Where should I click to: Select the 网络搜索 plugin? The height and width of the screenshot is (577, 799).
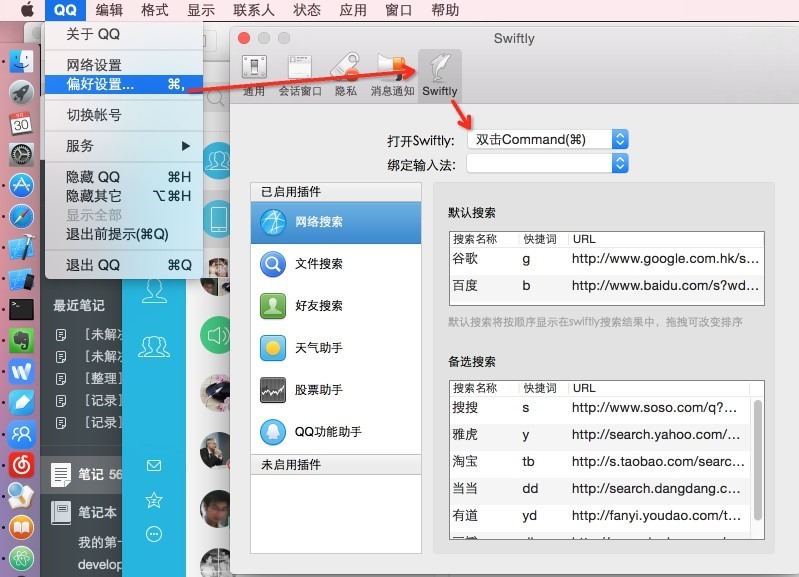coord(336,222)
